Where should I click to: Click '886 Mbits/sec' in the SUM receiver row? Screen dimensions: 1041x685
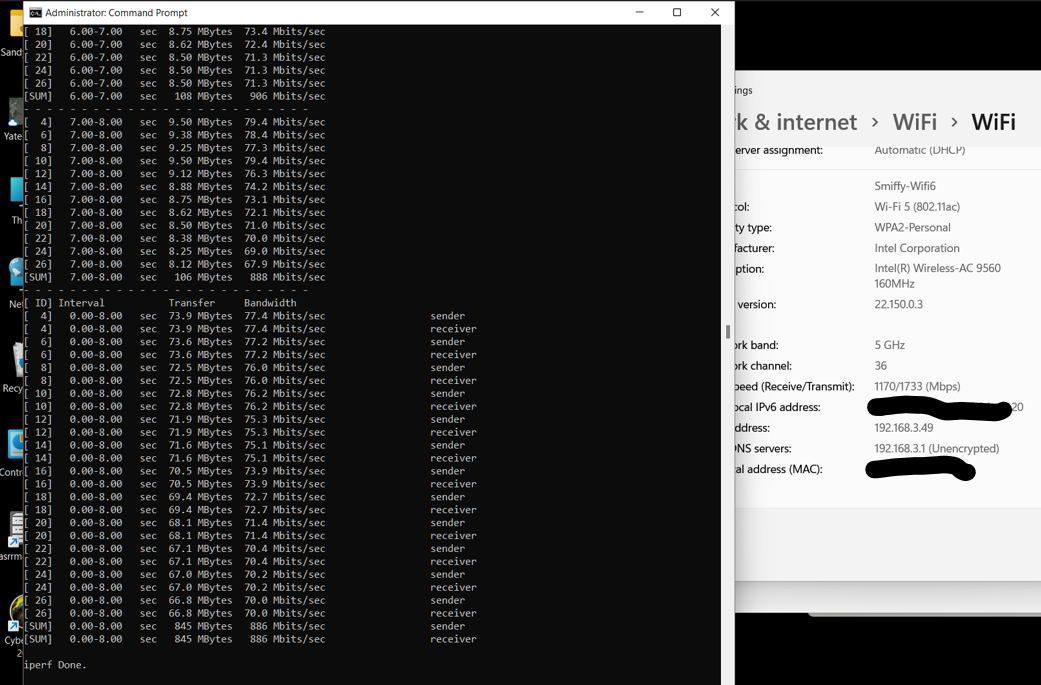click(287, 639)
